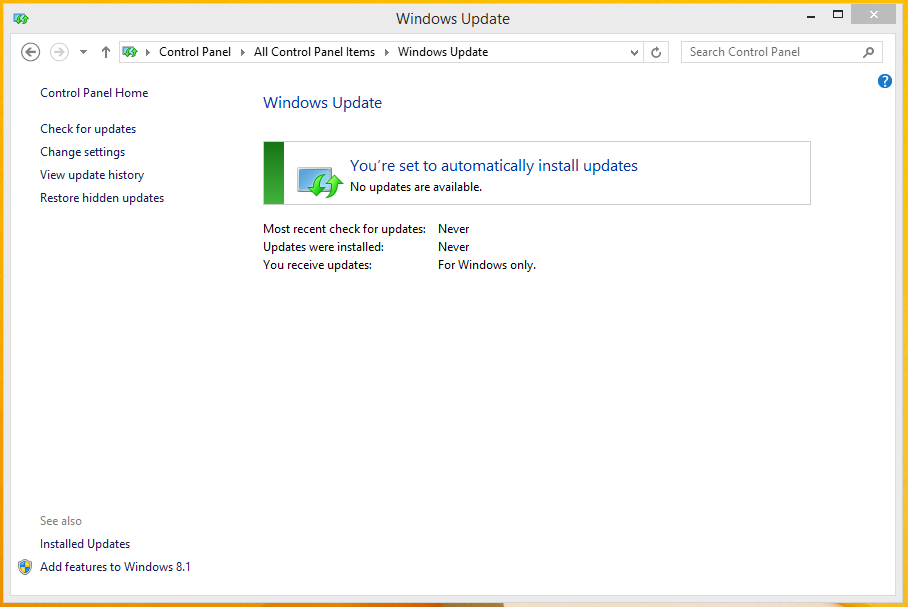Go up one level with Up arrow

(x=105, y=52)
